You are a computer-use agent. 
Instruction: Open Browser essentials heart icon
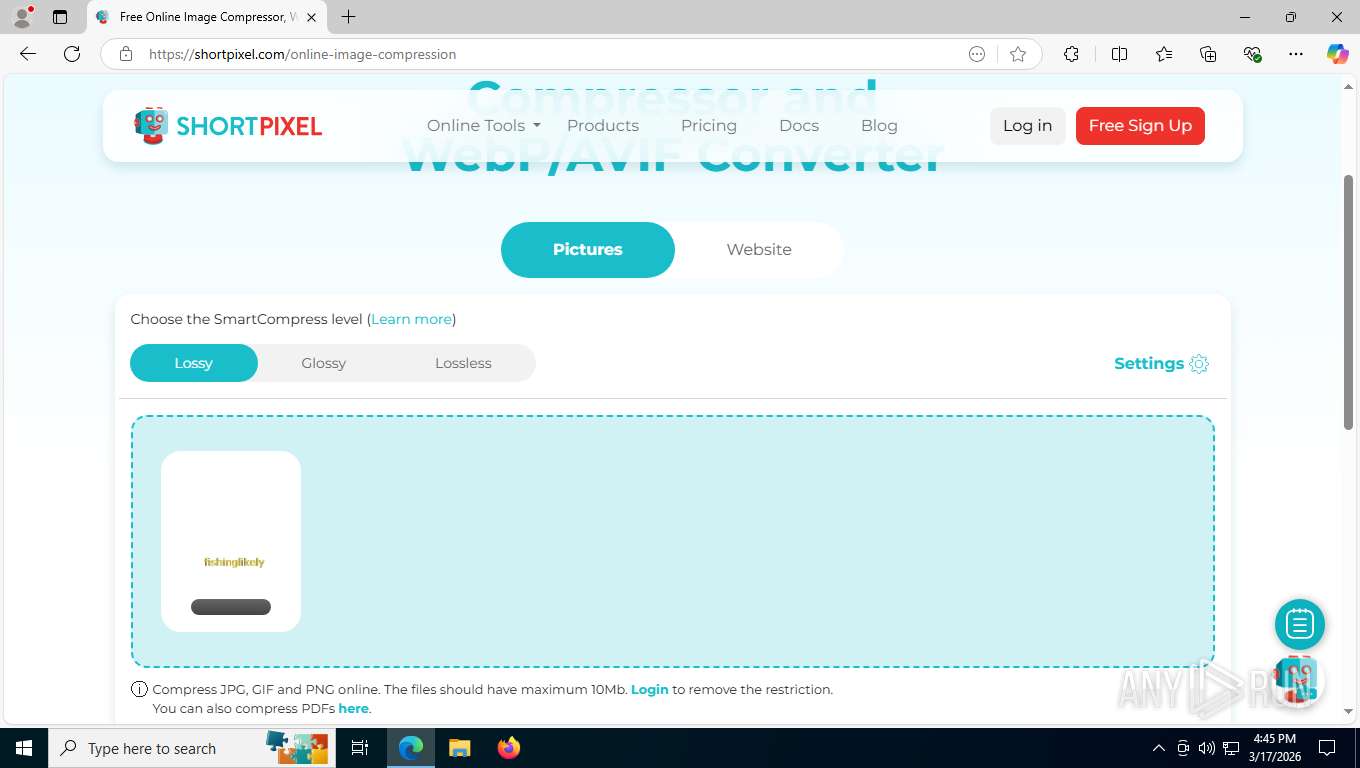tap(1252, 54)
